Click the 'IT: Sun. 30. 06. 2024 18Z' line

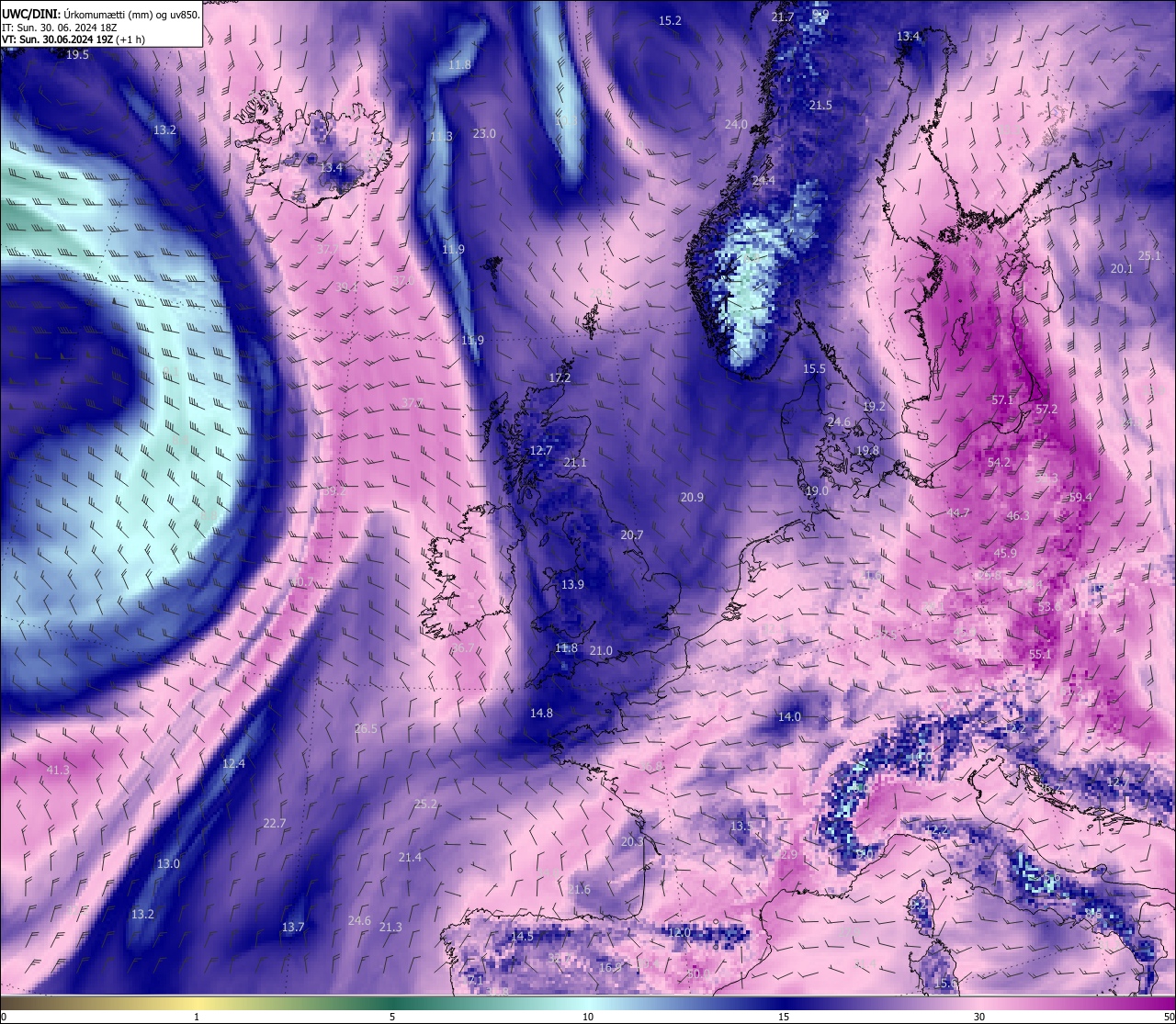tap(59, 28)
